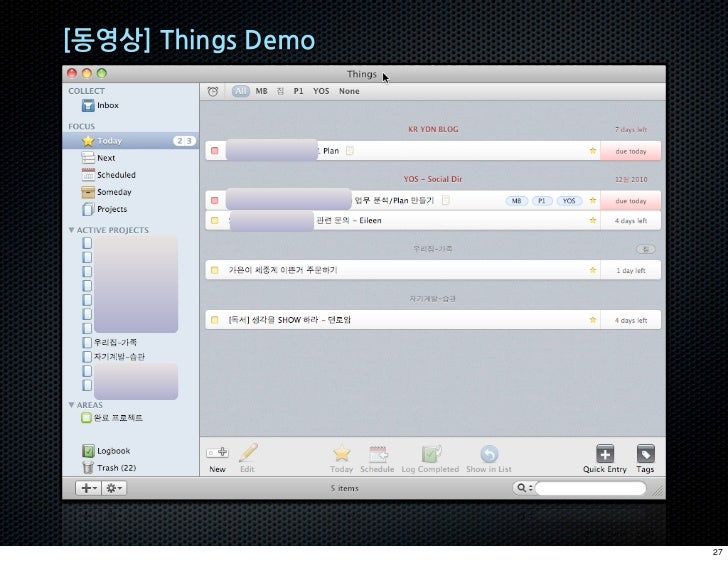The image size is (728, 561).
Task: Filter by None tag
Action: (349, 91)
